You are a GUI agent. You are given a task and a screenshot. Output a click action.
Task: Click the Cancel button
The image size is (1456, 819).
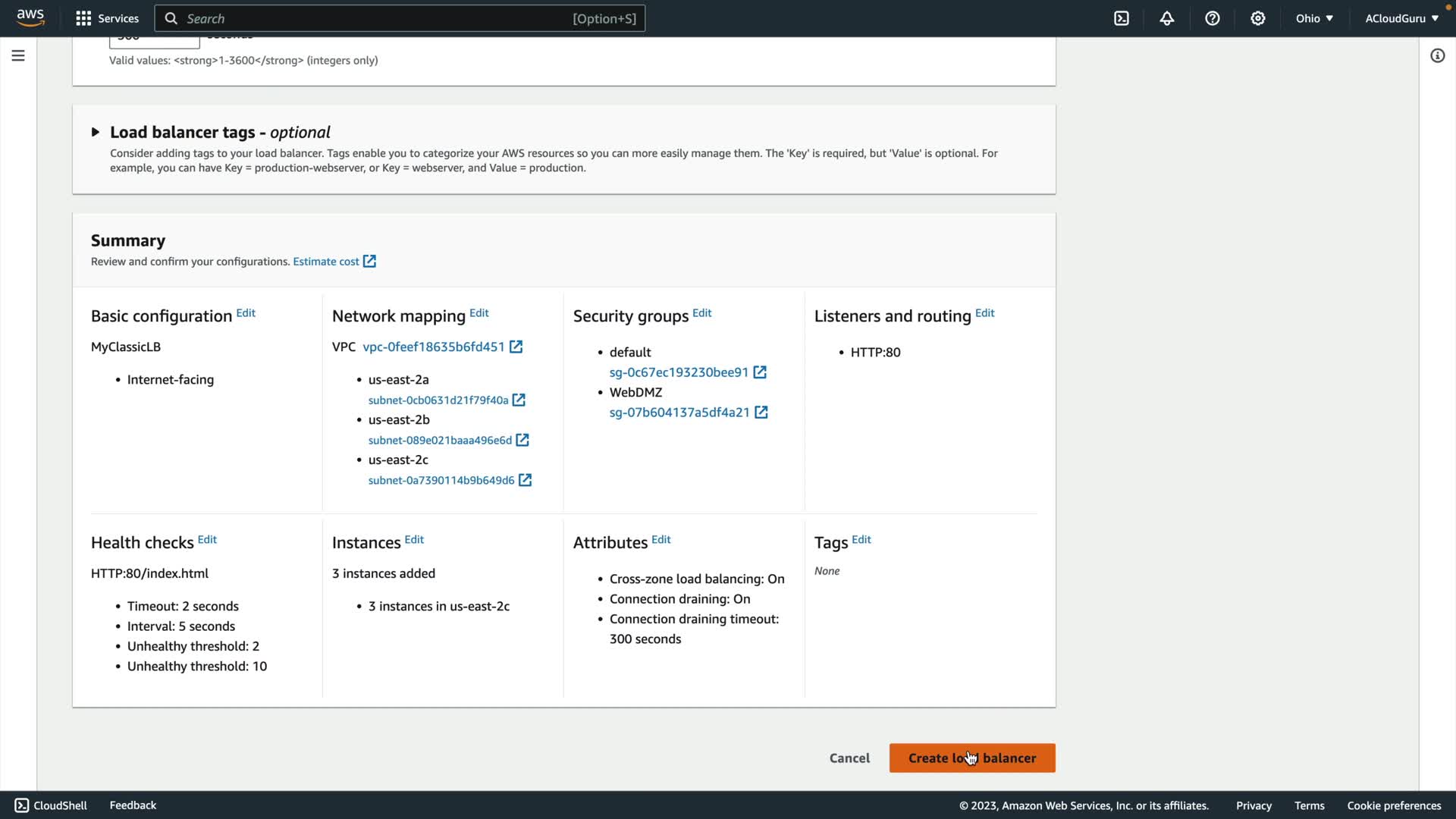pyautogui.click(x=849, y=758)
